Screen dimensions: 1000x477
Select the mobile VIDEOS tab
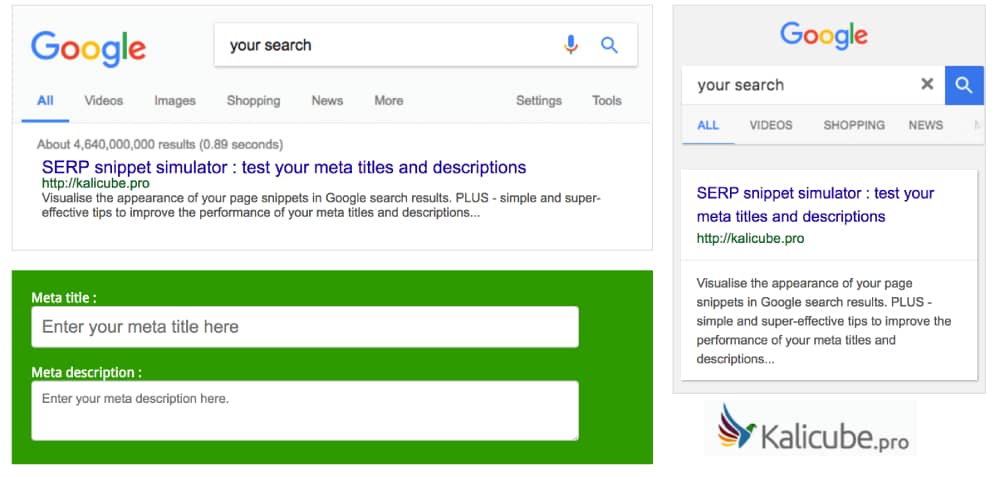771,126
